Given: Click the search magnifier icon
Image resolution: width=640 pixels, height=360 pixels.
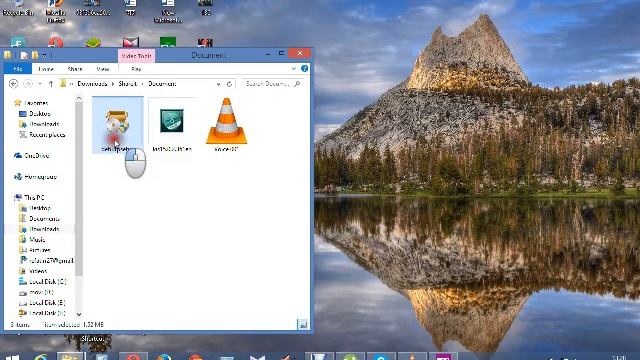Looking at the screenshot, I should tap(297, 84).
